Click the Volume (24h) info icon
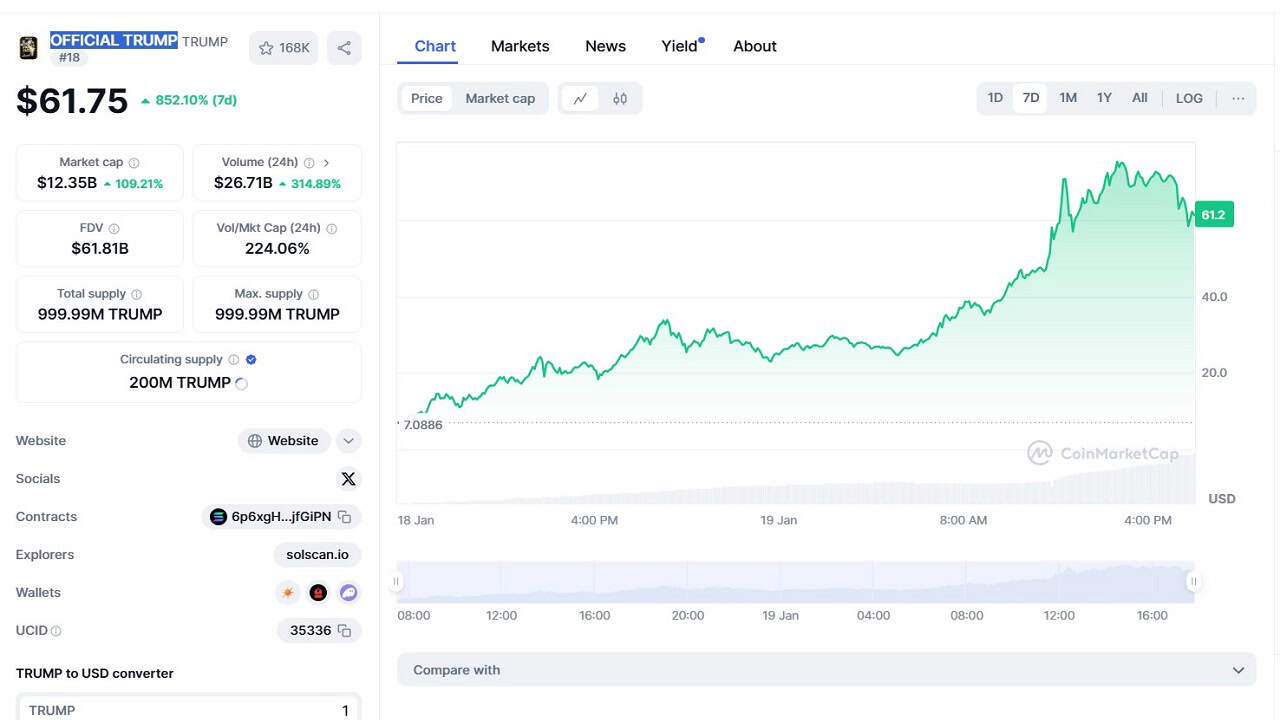The width and height of the screenshot is (1280, 720). pyautogui.click(x=309, y=162)
